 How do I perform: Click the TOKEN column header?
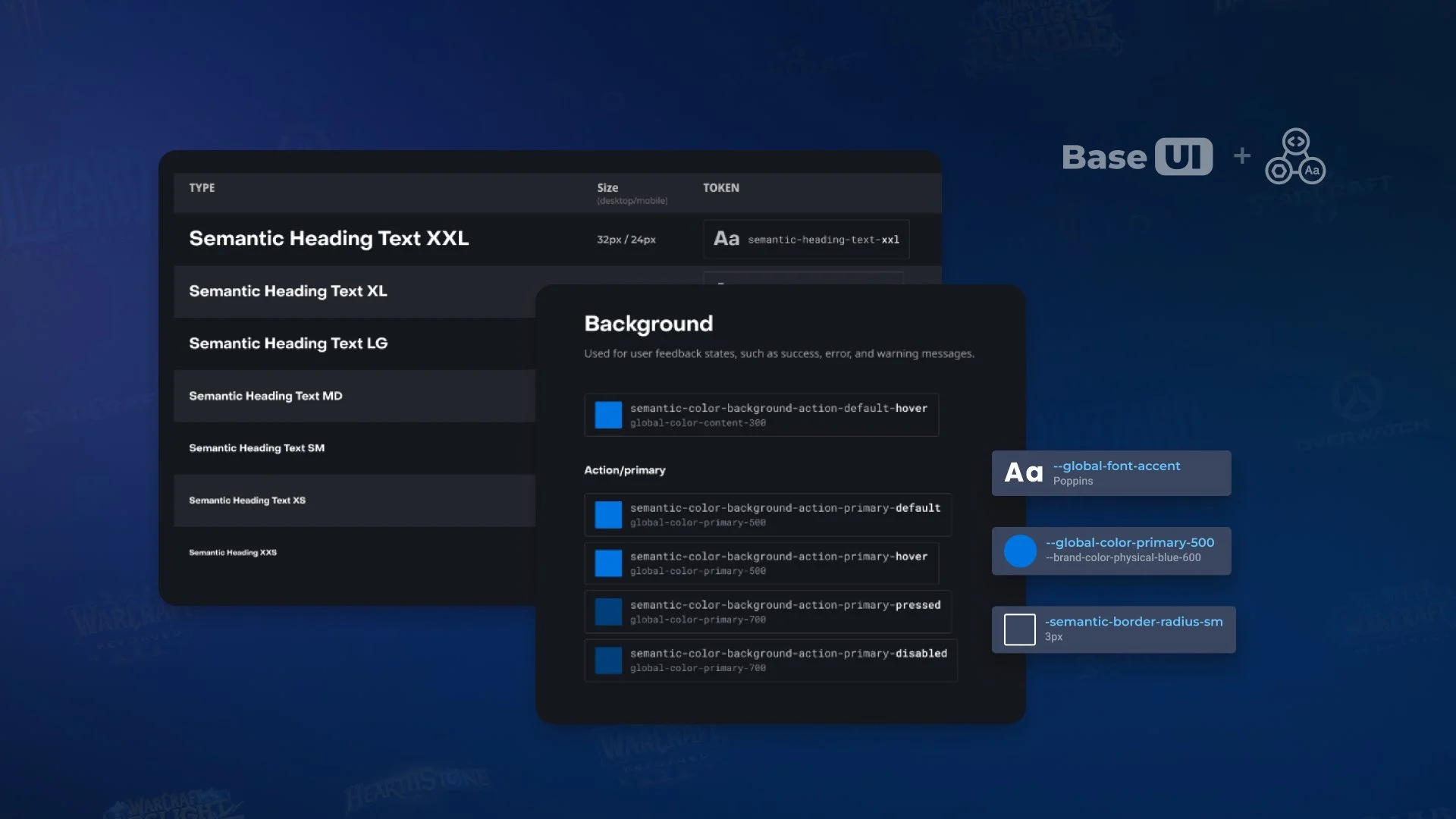point(720,188)
